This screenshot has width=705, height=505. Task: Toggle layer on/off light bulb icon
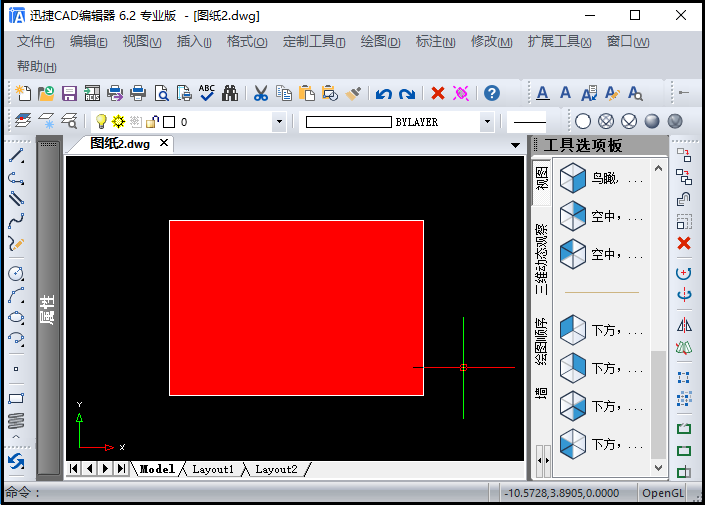pos(102,121)
